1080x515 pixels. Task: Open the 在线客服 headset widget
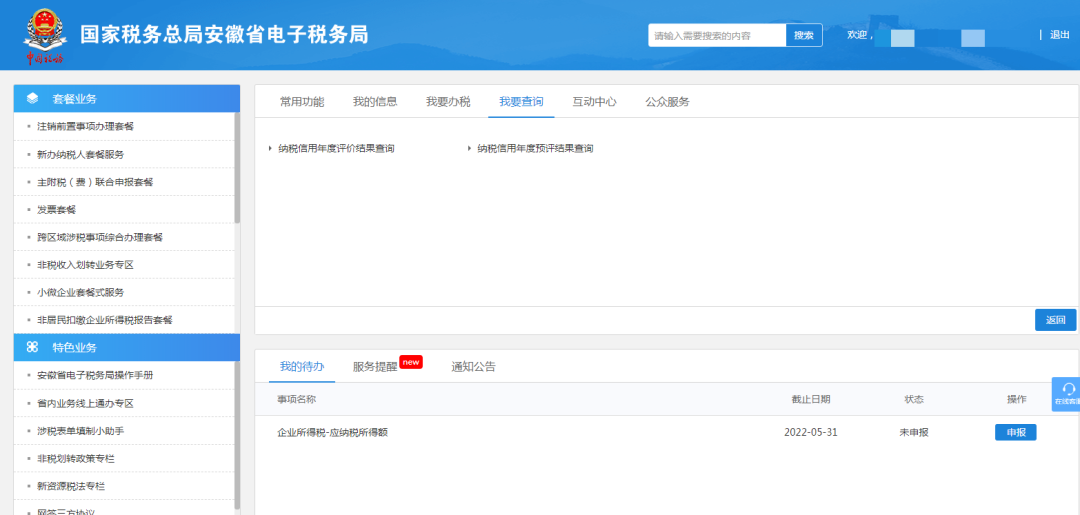point(1066,394)
